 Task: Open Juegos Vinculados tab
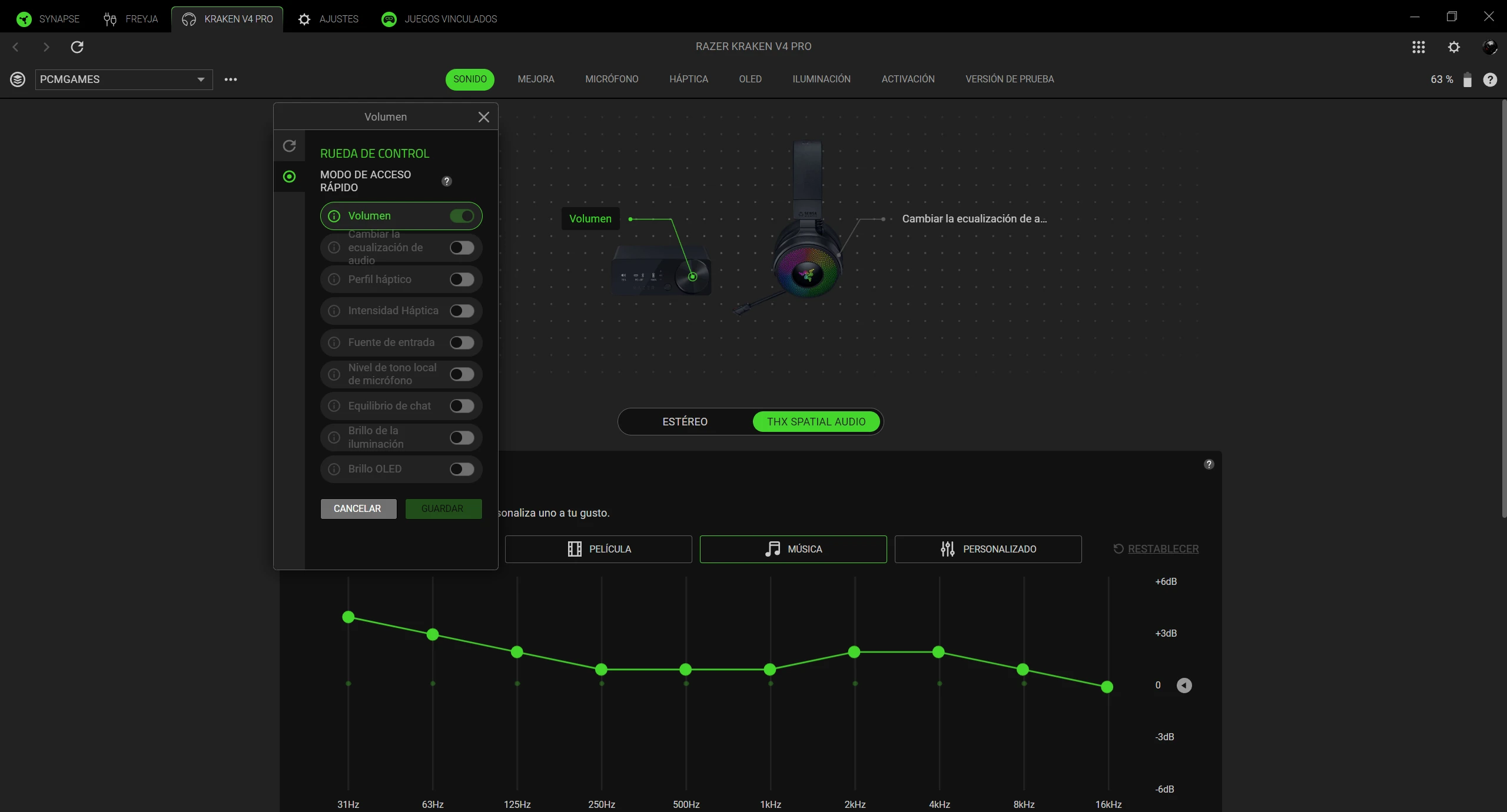point(439,19)
